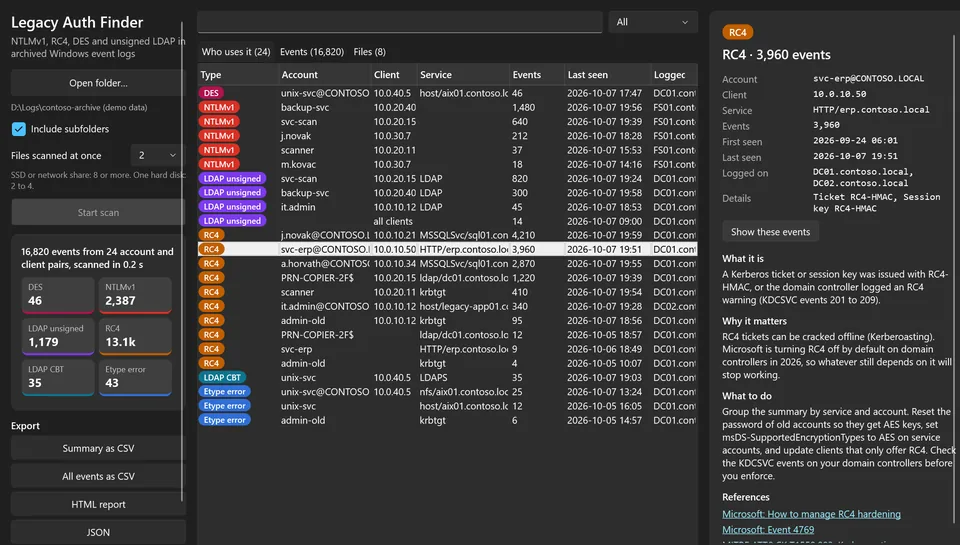
Task: Click the LDAP CBT summary card
Action: 58,377
